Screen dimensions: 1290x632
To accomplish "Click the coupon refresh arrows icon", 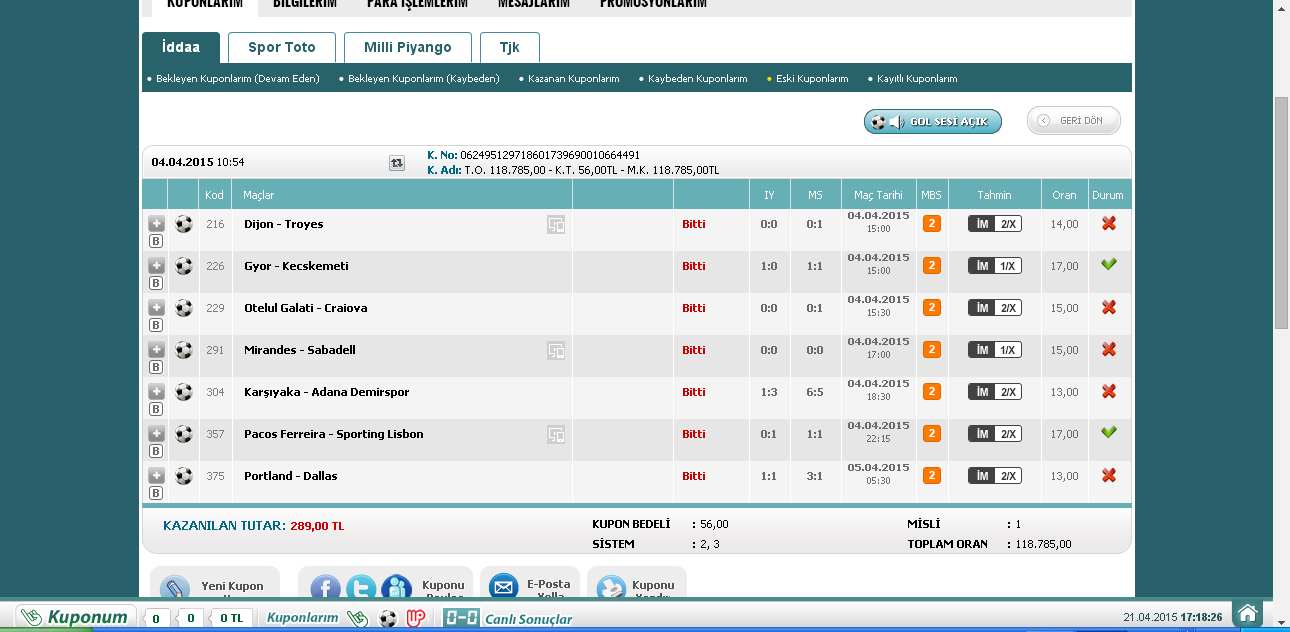I will click(x=397, y=163).
